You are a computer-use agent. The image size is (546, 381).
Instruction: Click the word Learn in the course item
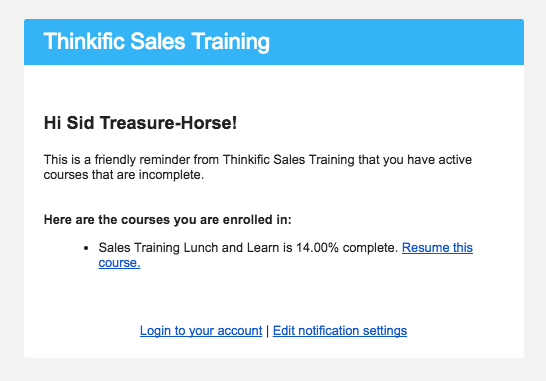(263, 248)
